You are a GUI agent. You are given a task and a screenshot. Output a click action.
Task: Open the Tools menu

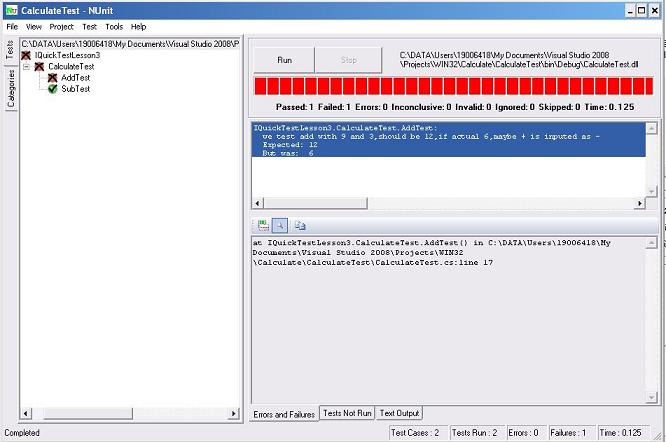point(114,27)
